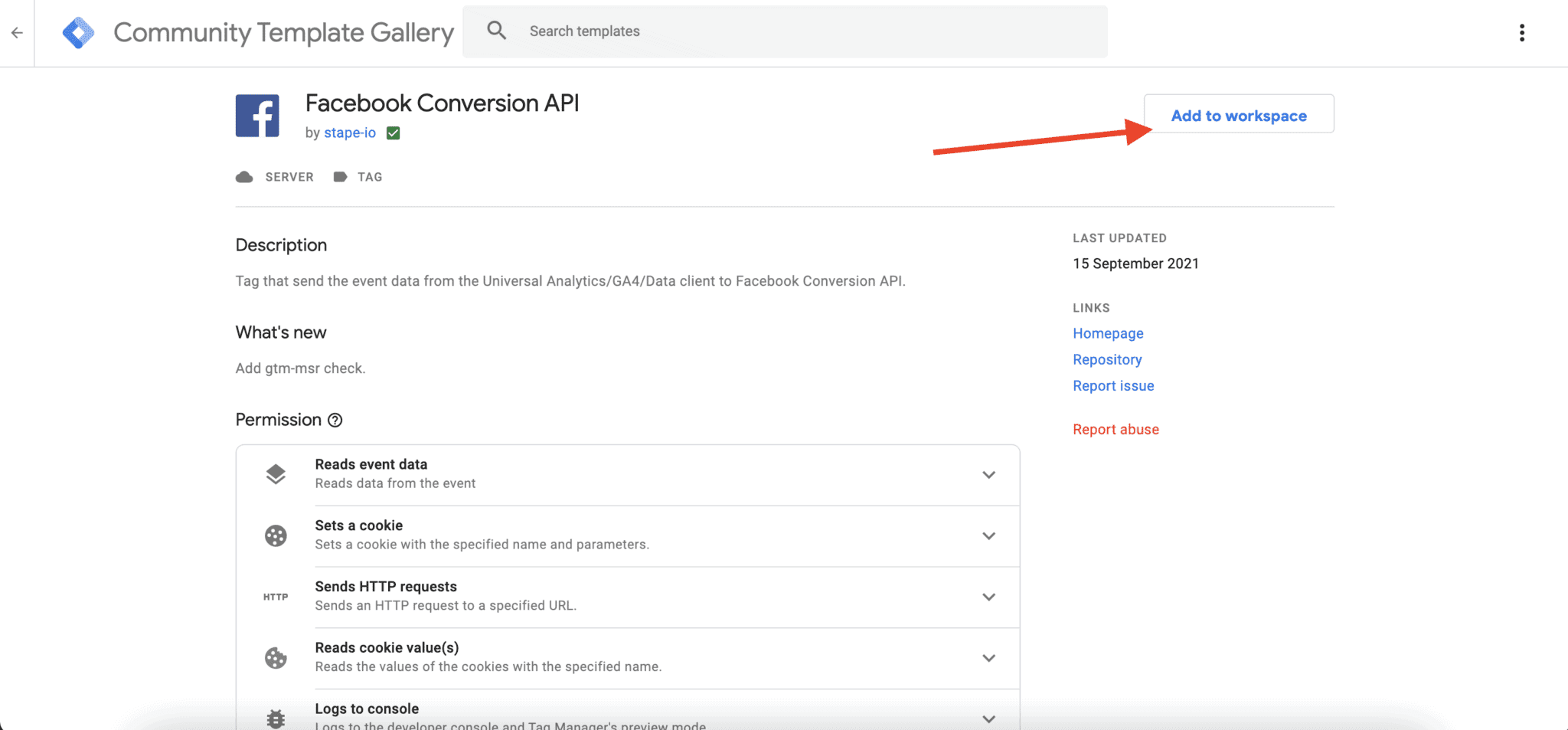1568x730 pixels.
Task: Click the green verified badge icon
Action: 394,133
